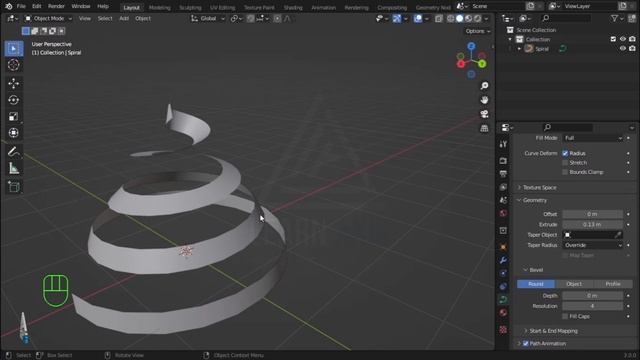Open the Scene properties tab
This screenshot has width=640, height=360.
point(503,200)
